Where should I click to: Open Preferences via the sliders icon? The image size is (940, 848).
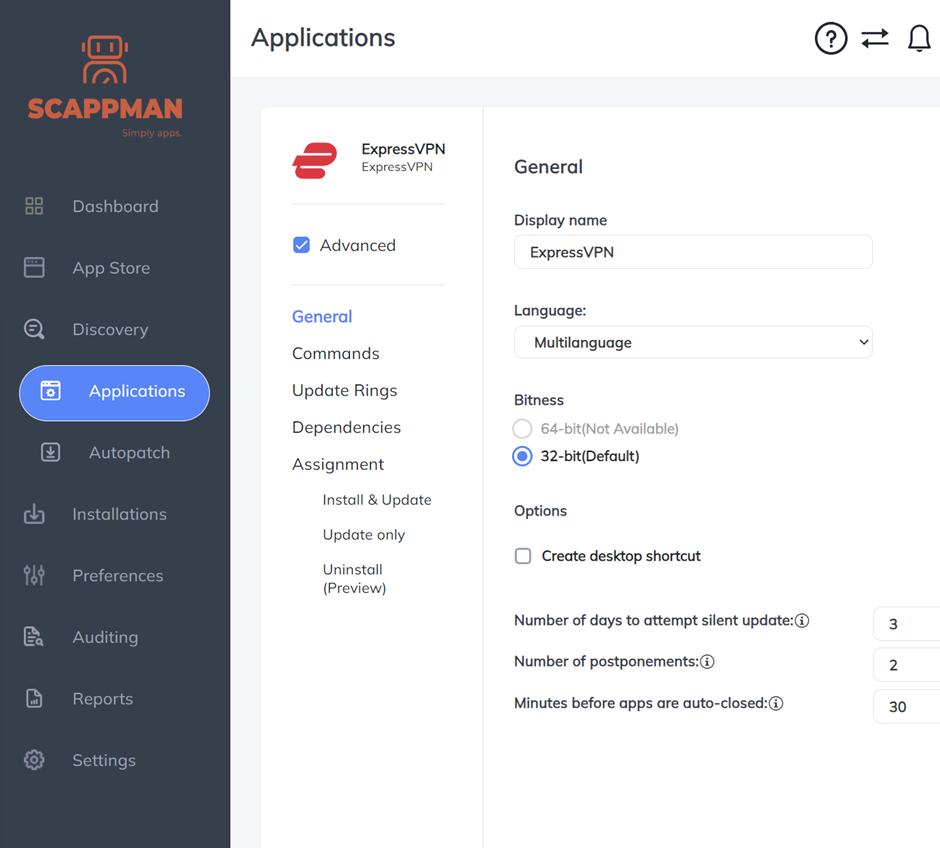pyautogui.click(x=34, y=575)
